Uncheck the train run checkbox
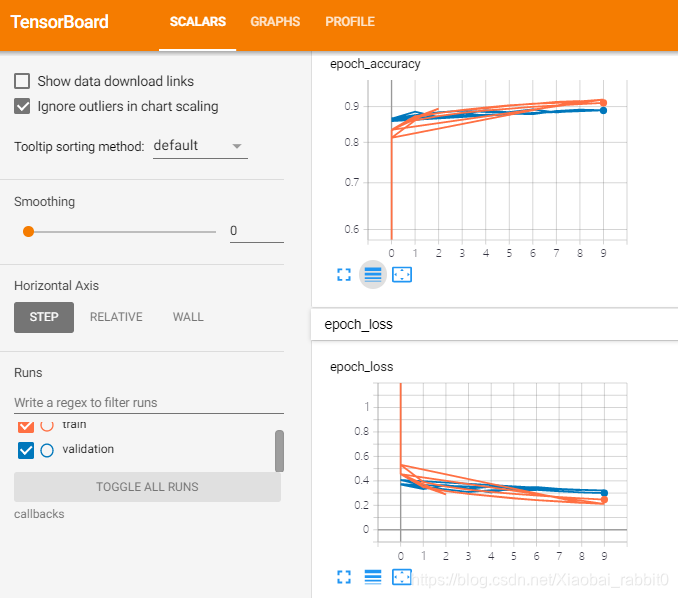The width and height of the screenshot is (678, 598). 26,426
